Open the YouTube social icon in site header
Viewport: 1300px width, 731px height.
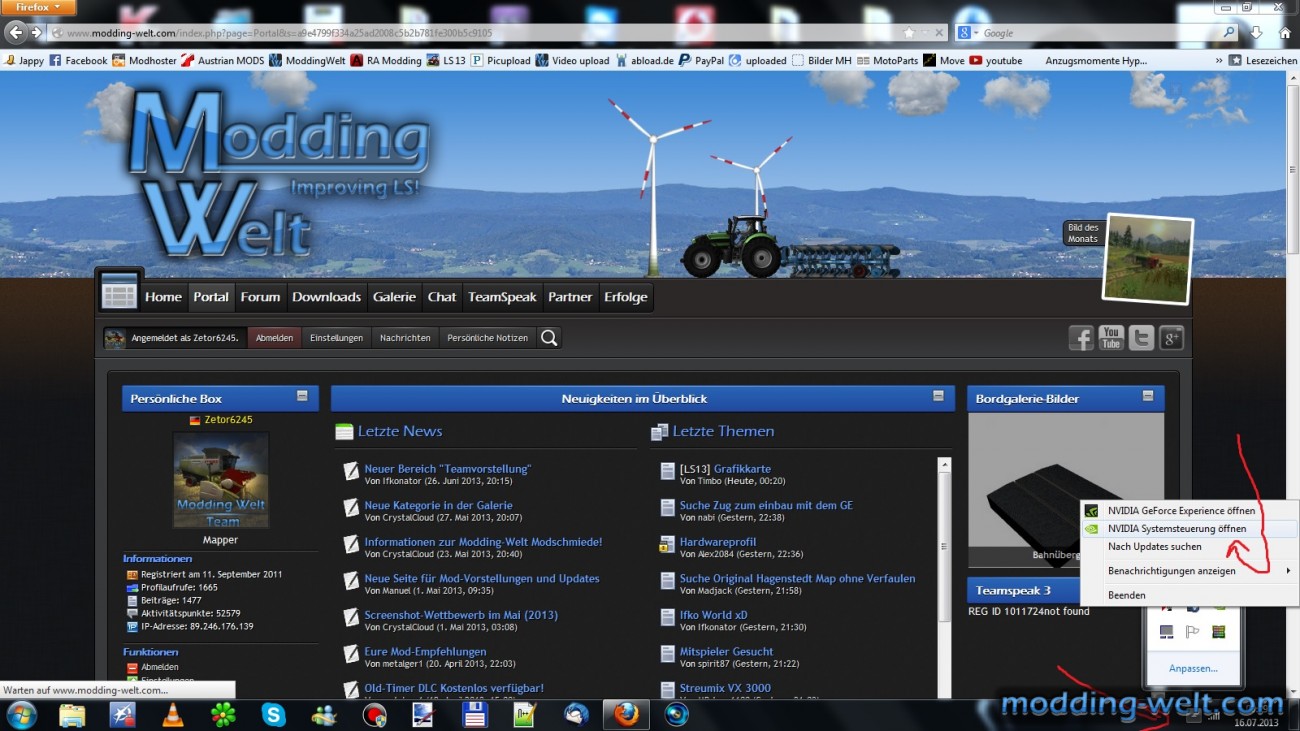(1111, 338)
